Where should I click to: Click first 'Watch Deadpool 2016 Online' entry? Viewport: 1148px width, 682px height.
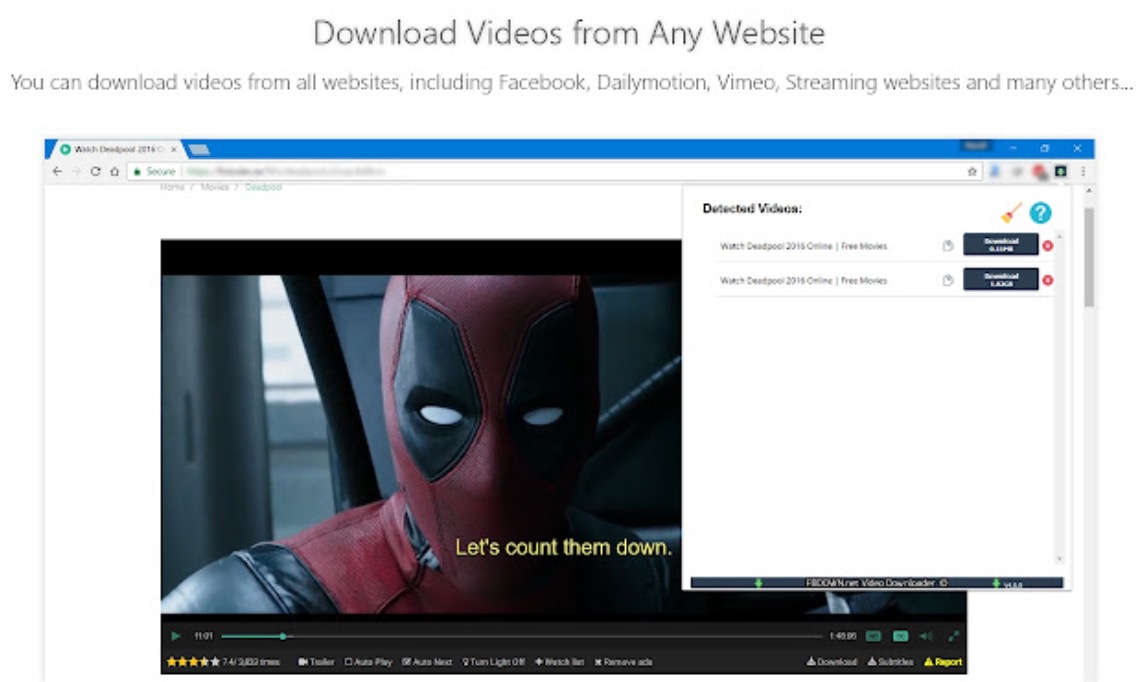(803, 246)
